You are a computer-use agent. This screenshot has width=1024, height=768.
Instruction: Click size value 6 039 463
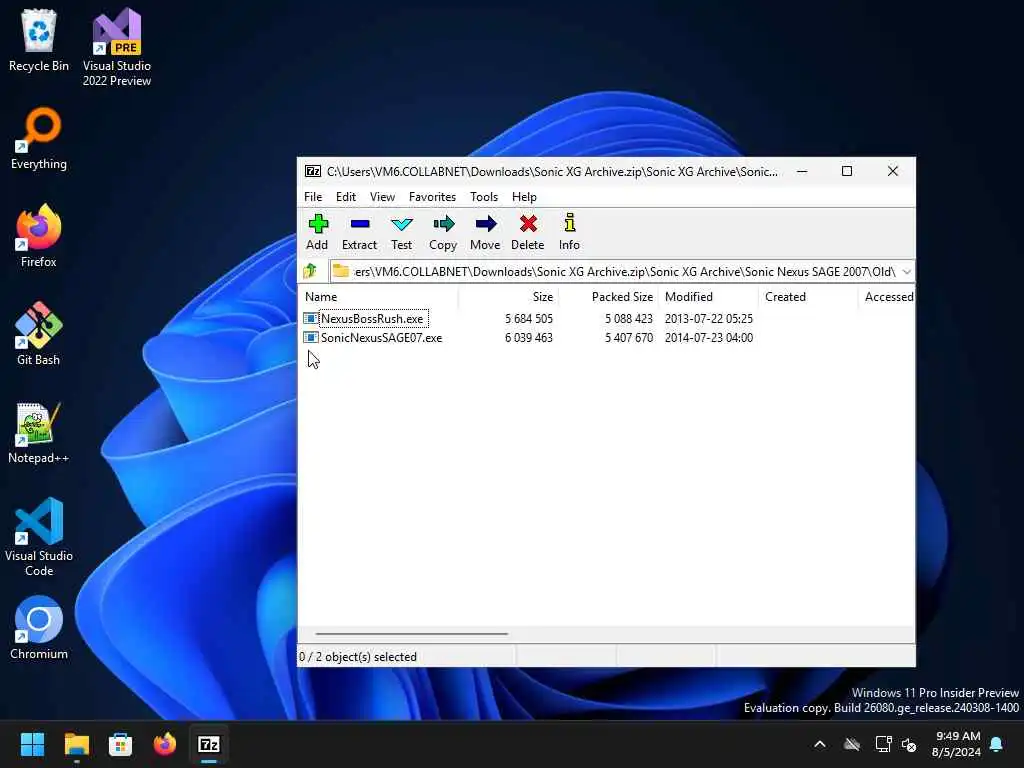pyautogui.click(x=529, y=338)
